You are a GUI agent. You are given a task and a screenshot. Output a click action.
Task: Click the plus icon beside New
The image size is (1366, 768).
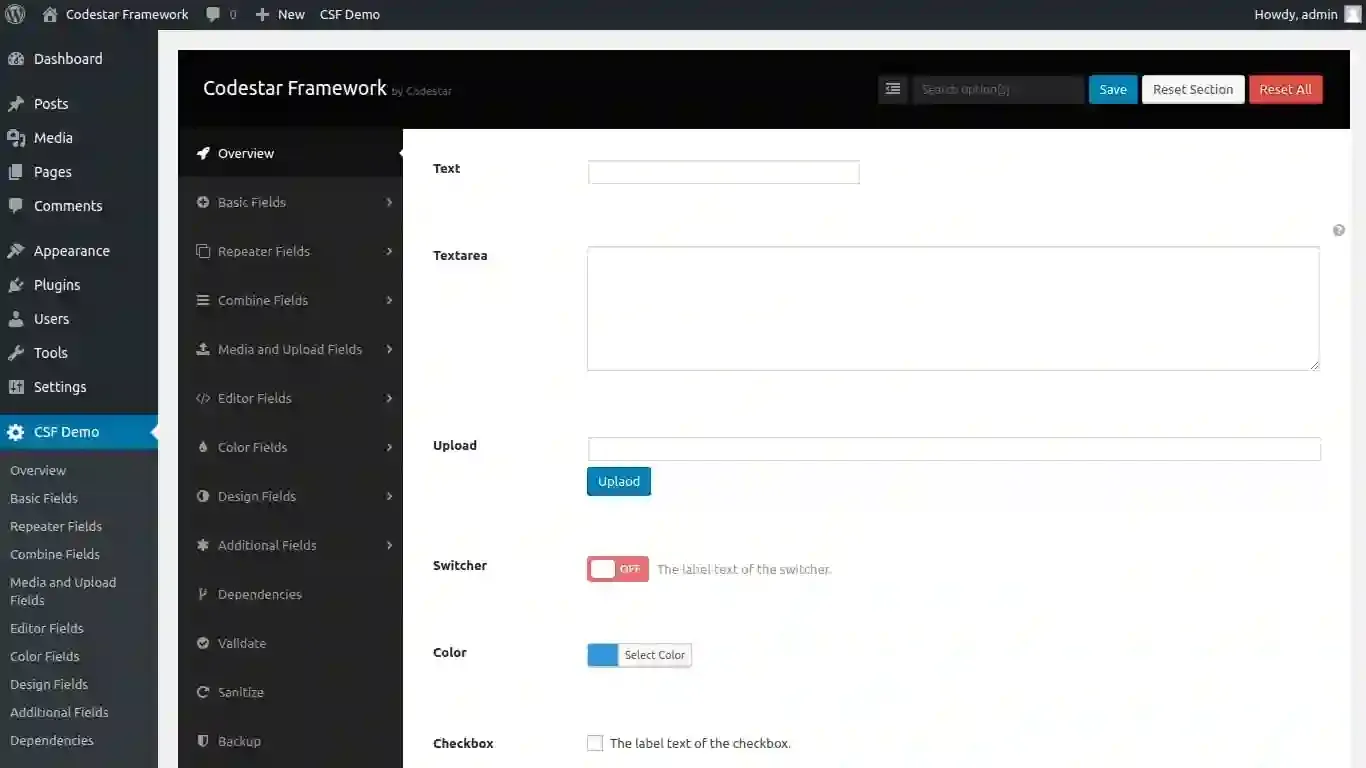tap(262, 15)
